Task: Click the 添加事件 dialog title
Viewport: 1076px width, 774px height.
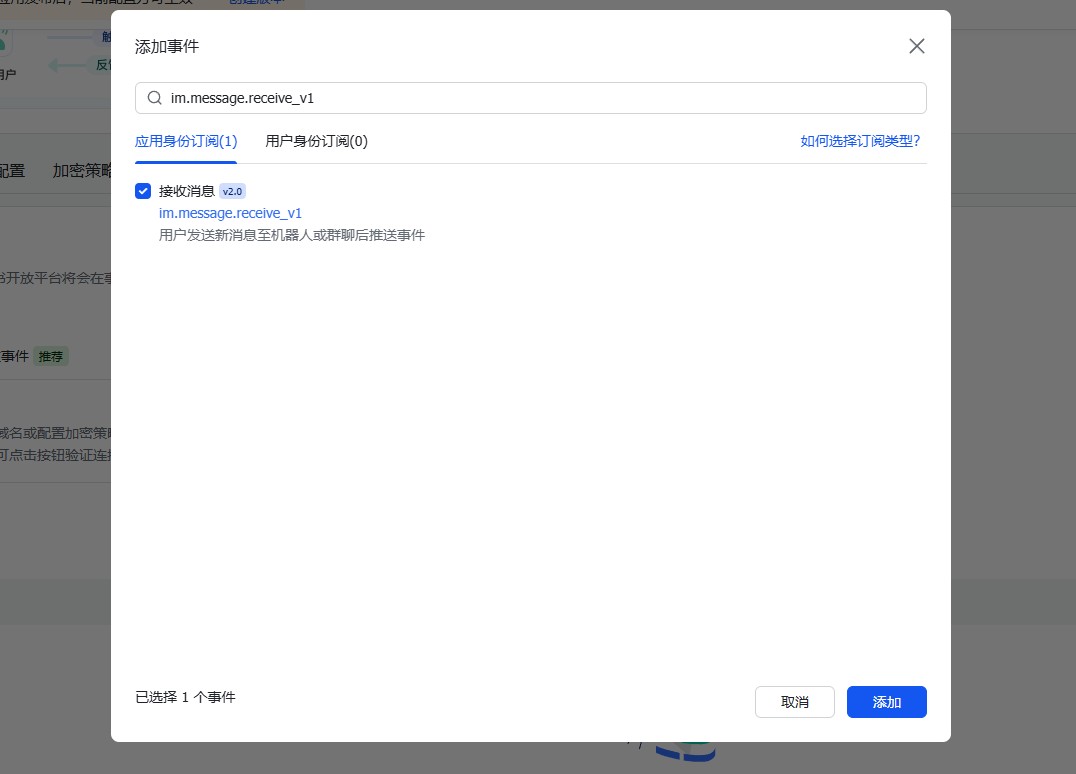Action: (167, 47)
